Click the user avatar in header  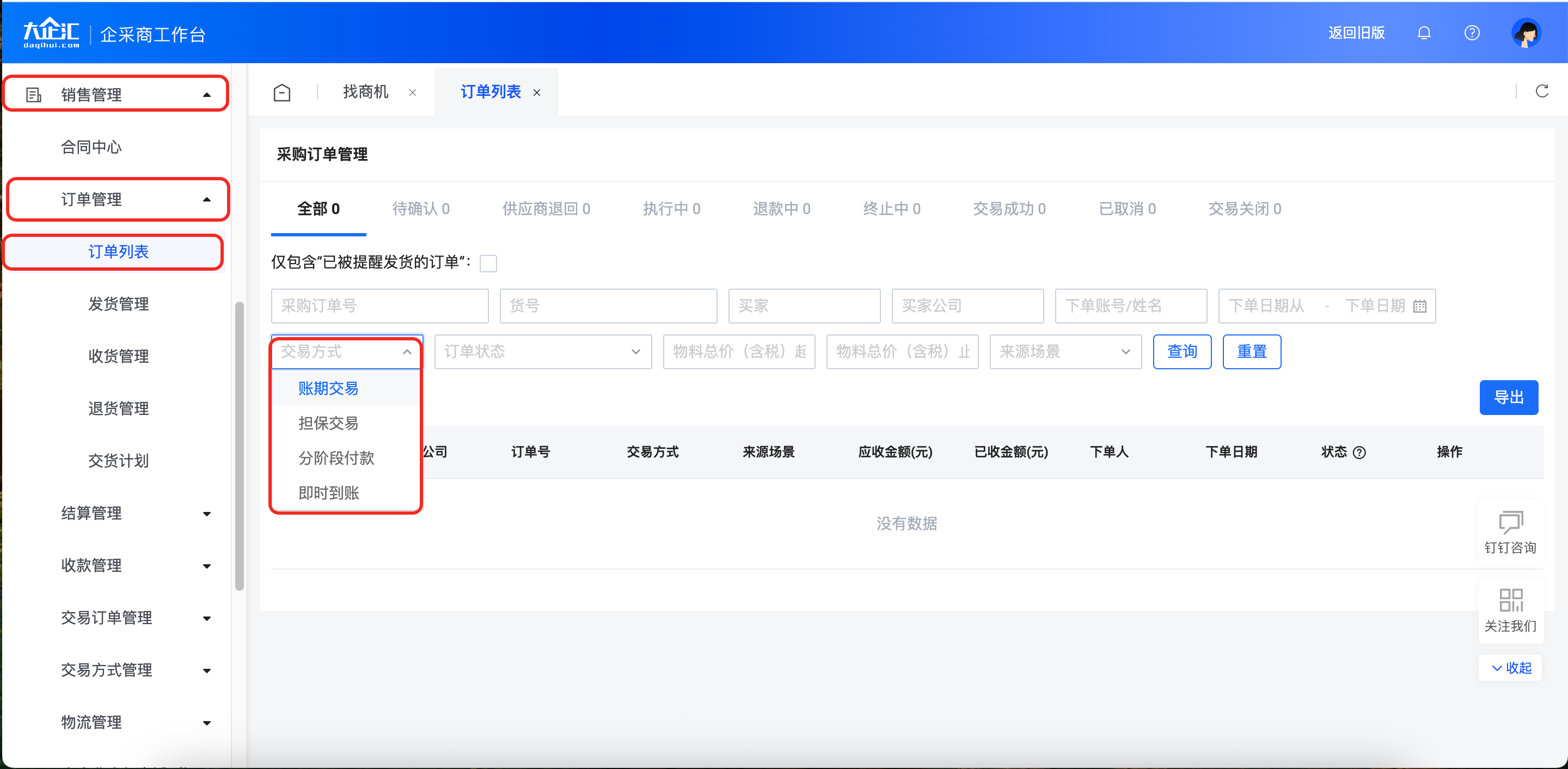(1526, 33)
